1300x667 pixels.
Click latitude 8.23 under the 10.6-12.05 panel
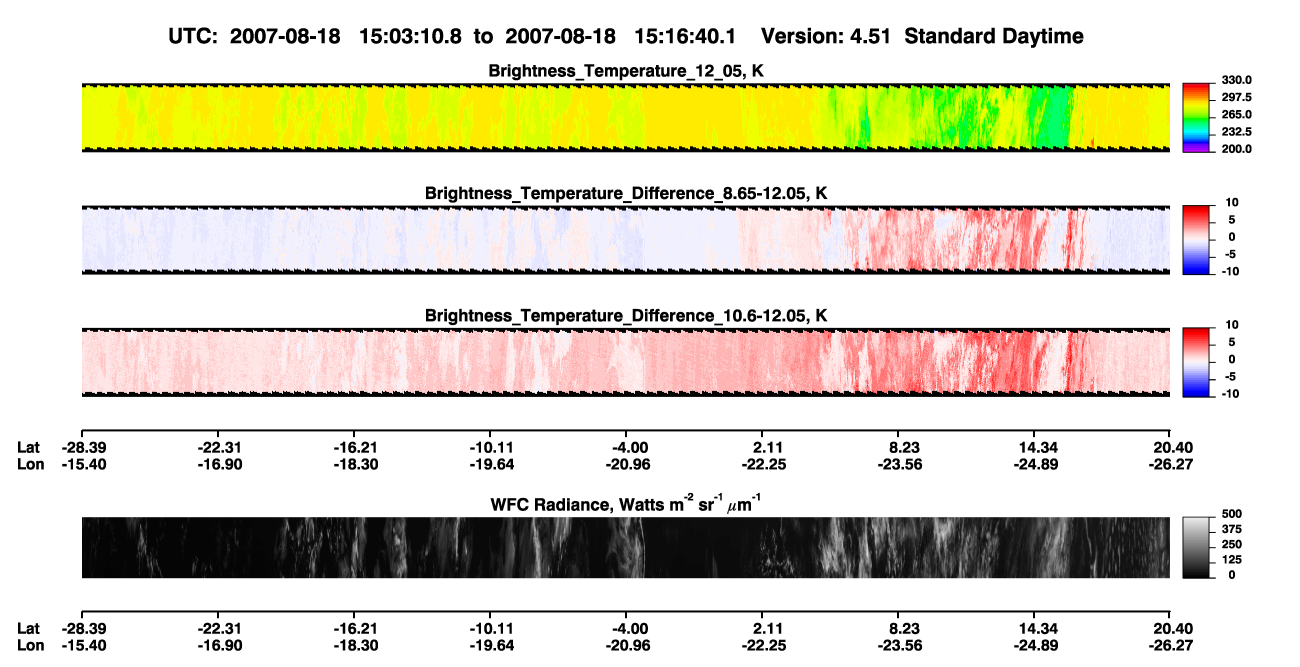pos(899,448)
